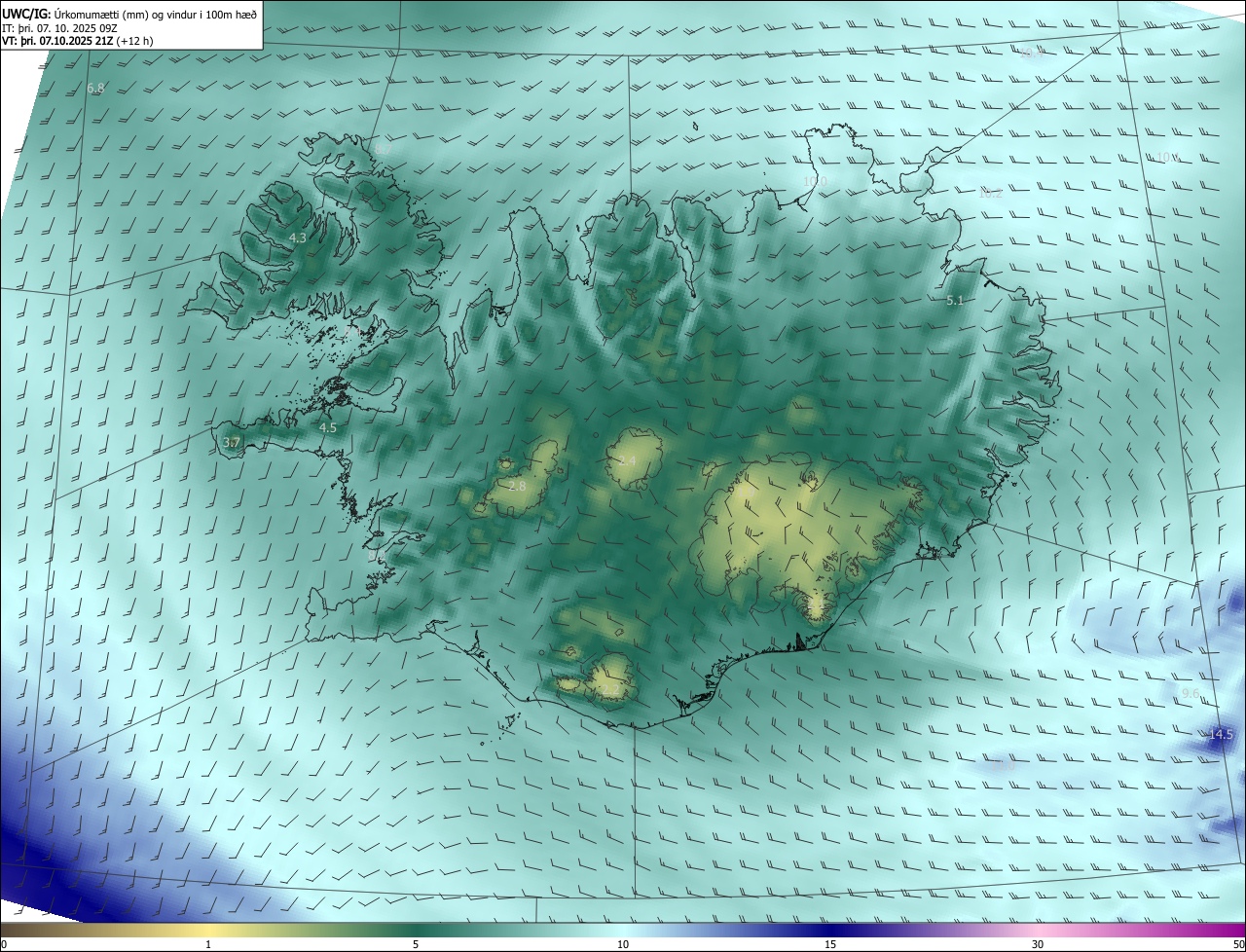Click the colorbar tick label 5
1246x952 pixels.
416,944
